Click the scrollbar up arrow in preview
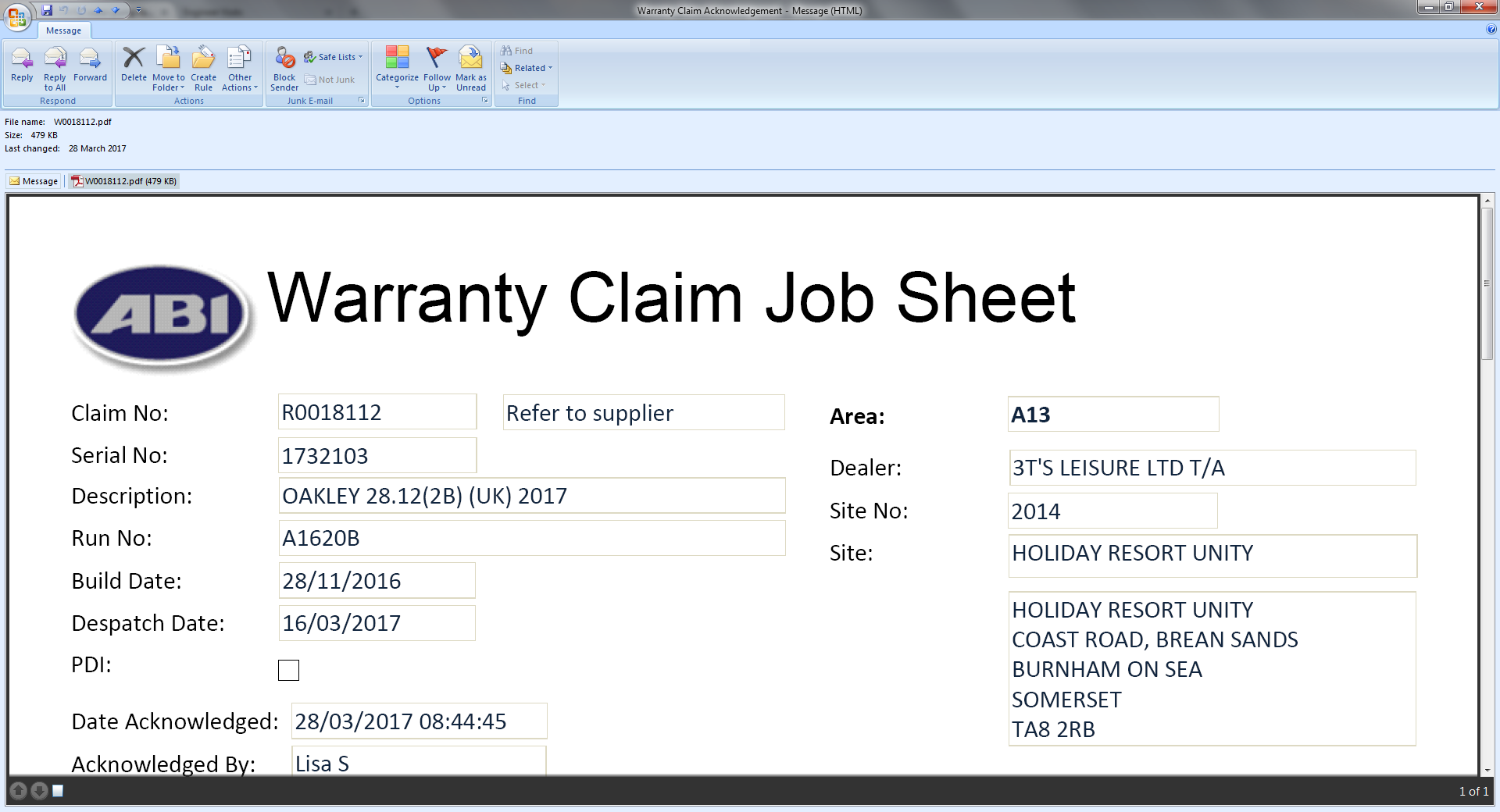 pyautogui.click(x=1487, y=201)
